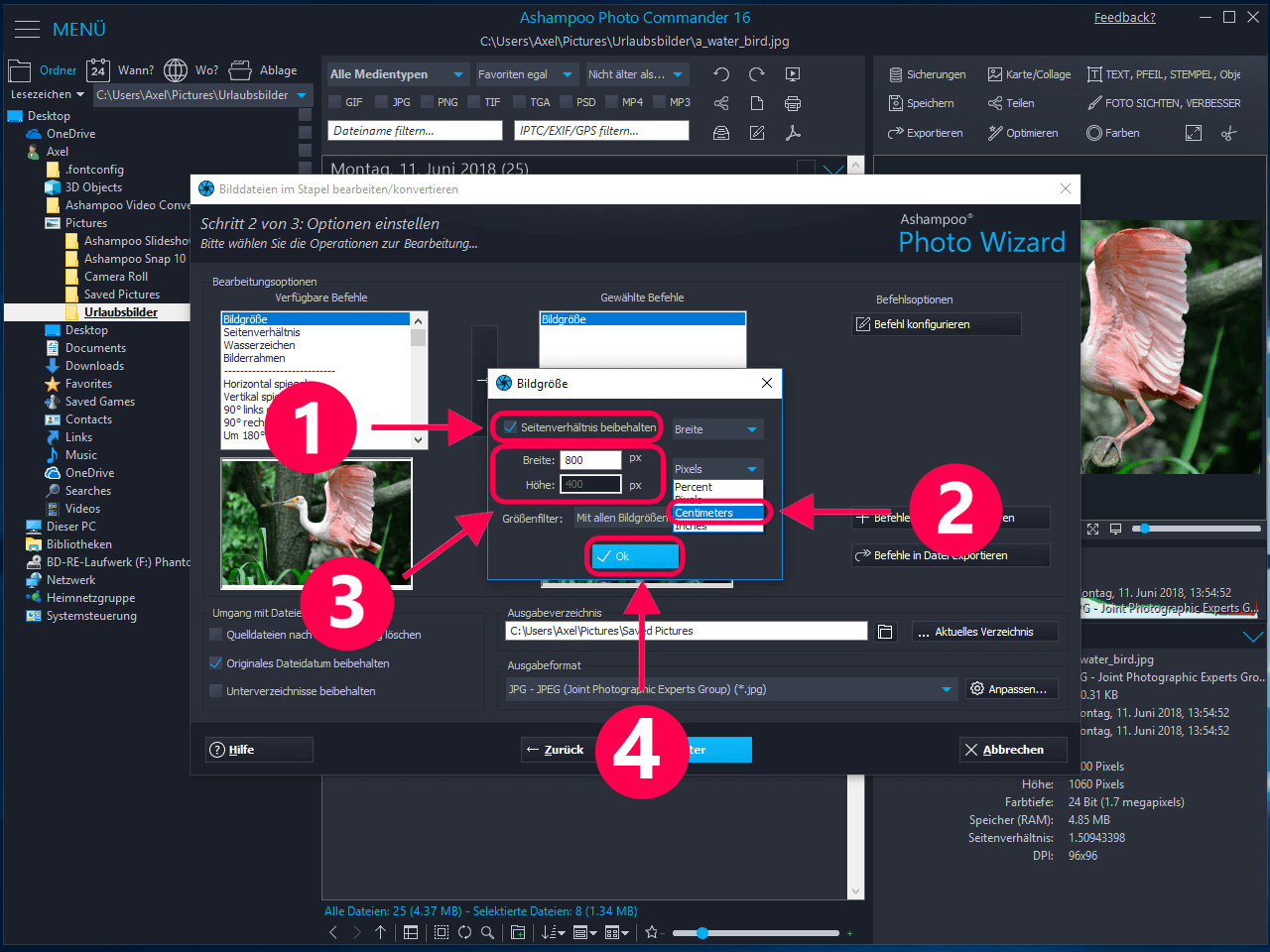Click the fullscreen expand icon
The image size is (1270, 952).
pos(1194,133)
